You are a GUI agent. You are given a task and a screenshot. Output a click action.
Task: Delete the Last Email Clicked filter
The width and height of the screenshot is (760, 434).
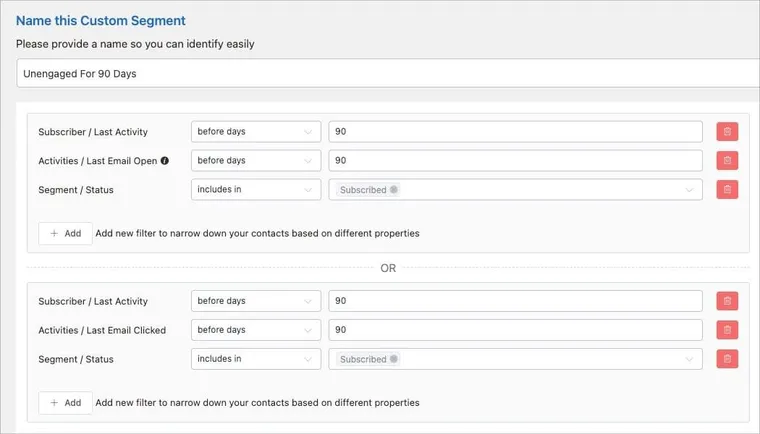(x=727, y=330)
